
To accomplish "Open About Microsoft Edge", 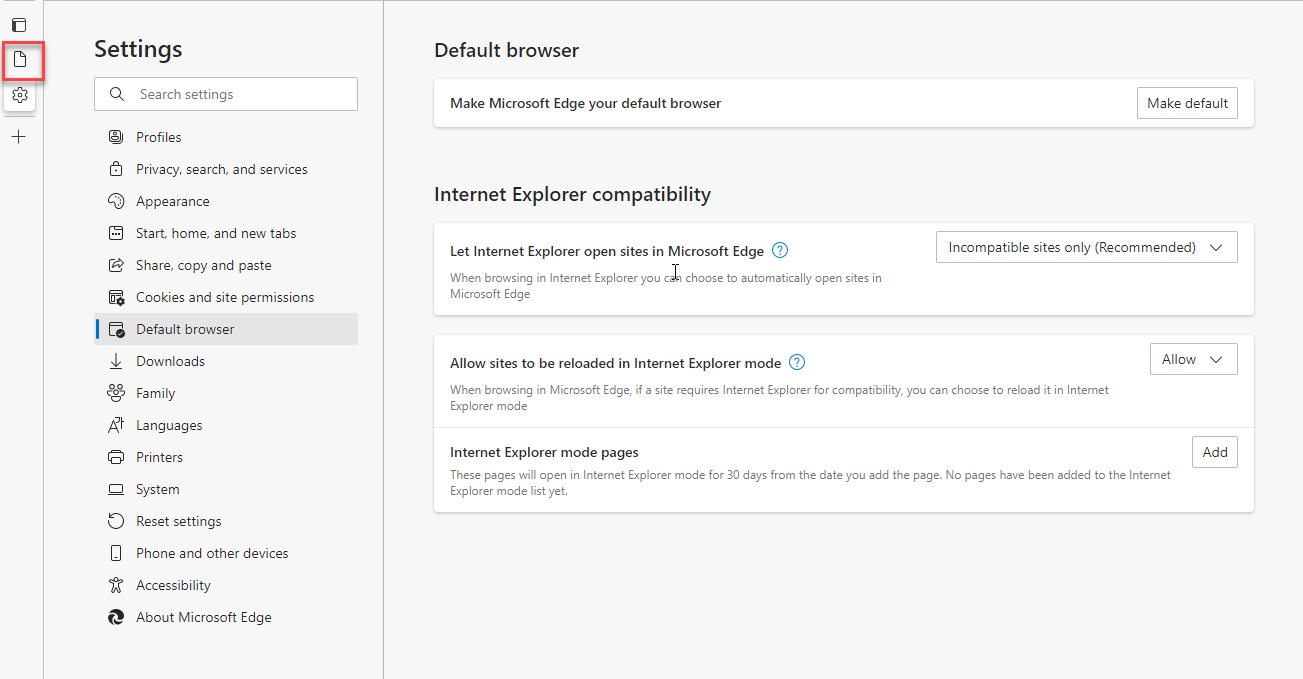I will tap(226, 617).
